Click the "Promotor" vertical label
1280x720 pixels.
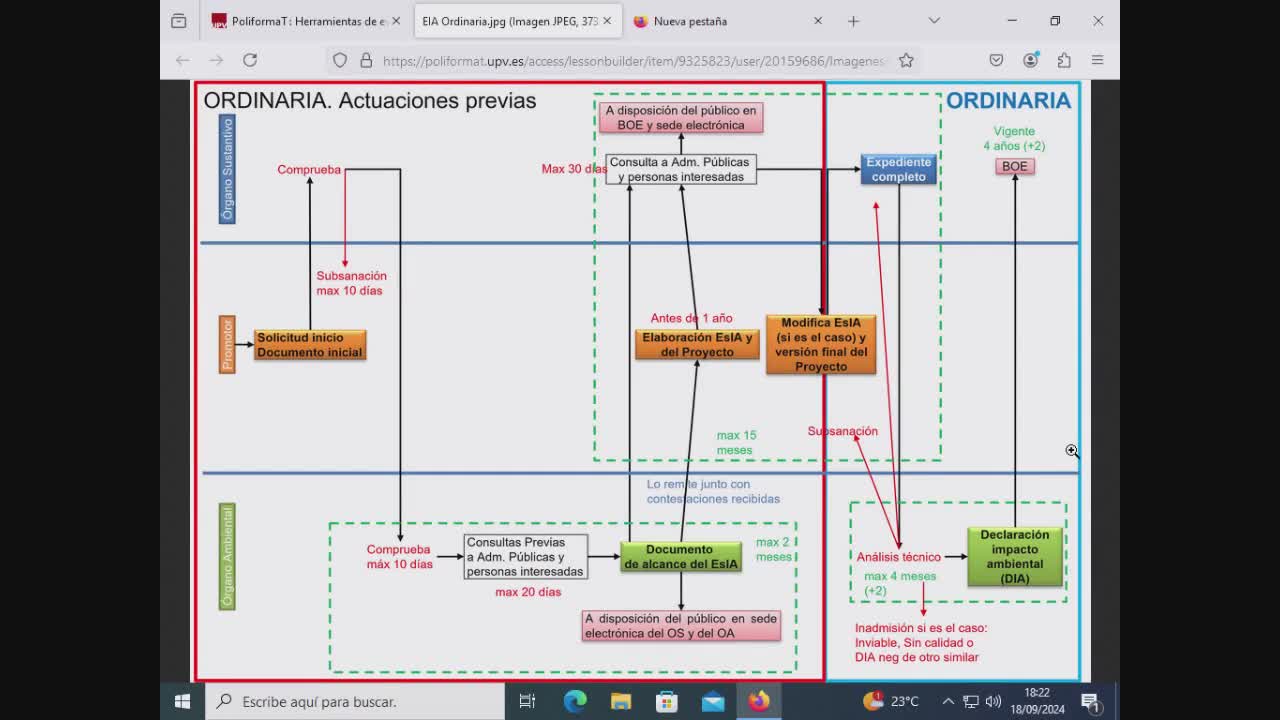(227, 344)
